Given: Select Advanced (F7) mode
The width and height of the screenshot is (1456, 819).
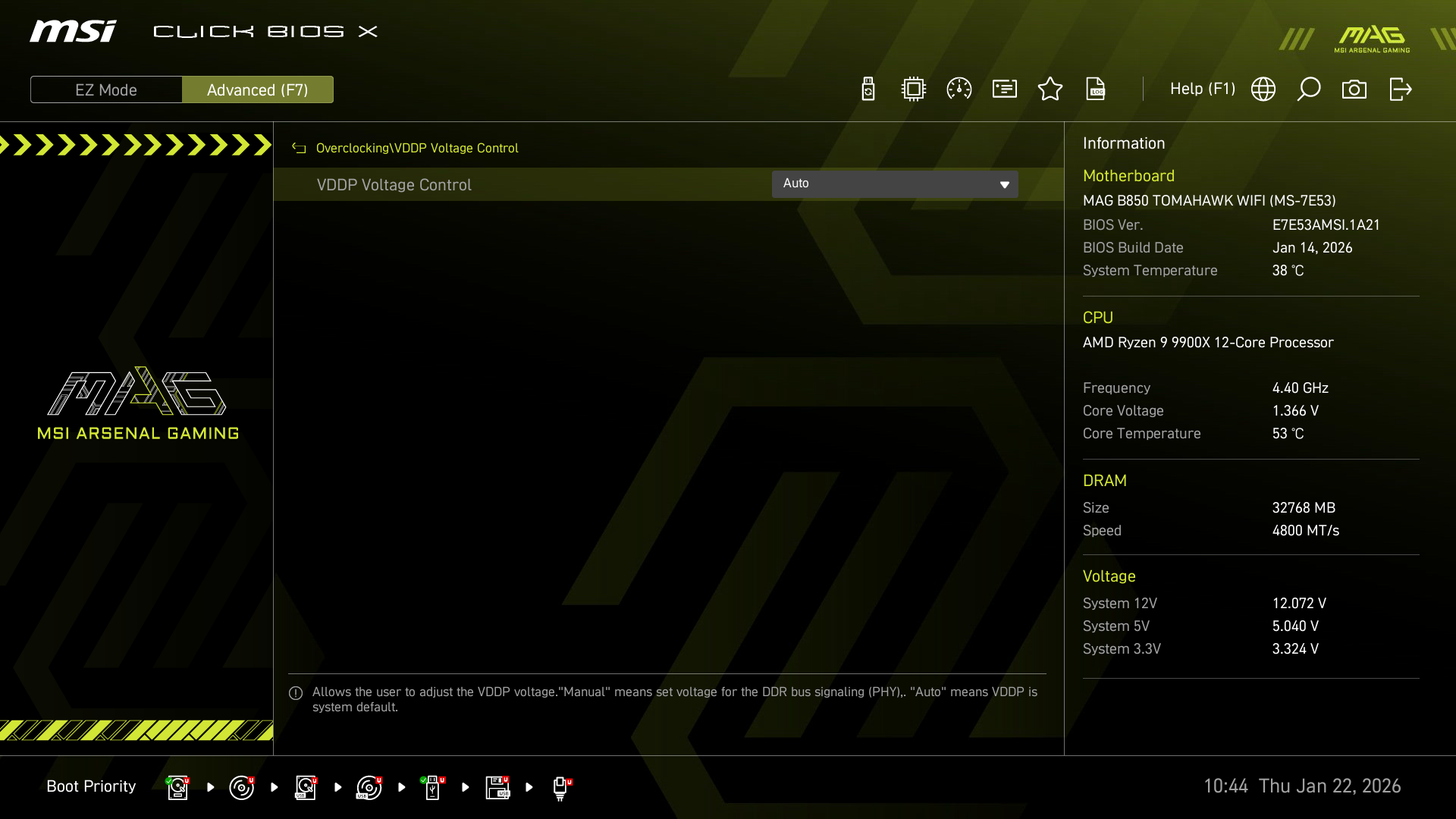Looking at the screenshot, I should [x=258, y=89].
